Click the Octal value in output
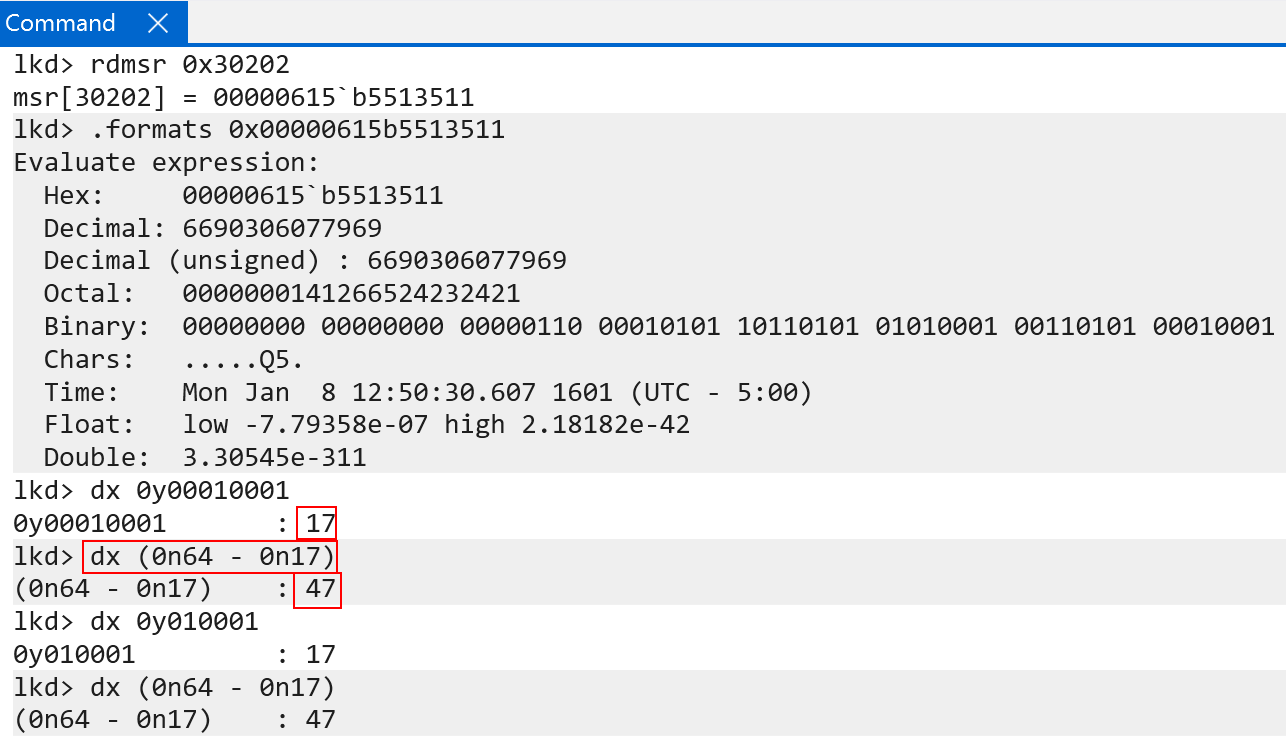This screenshot has height=736, width=1286. [x=350, y=294]
